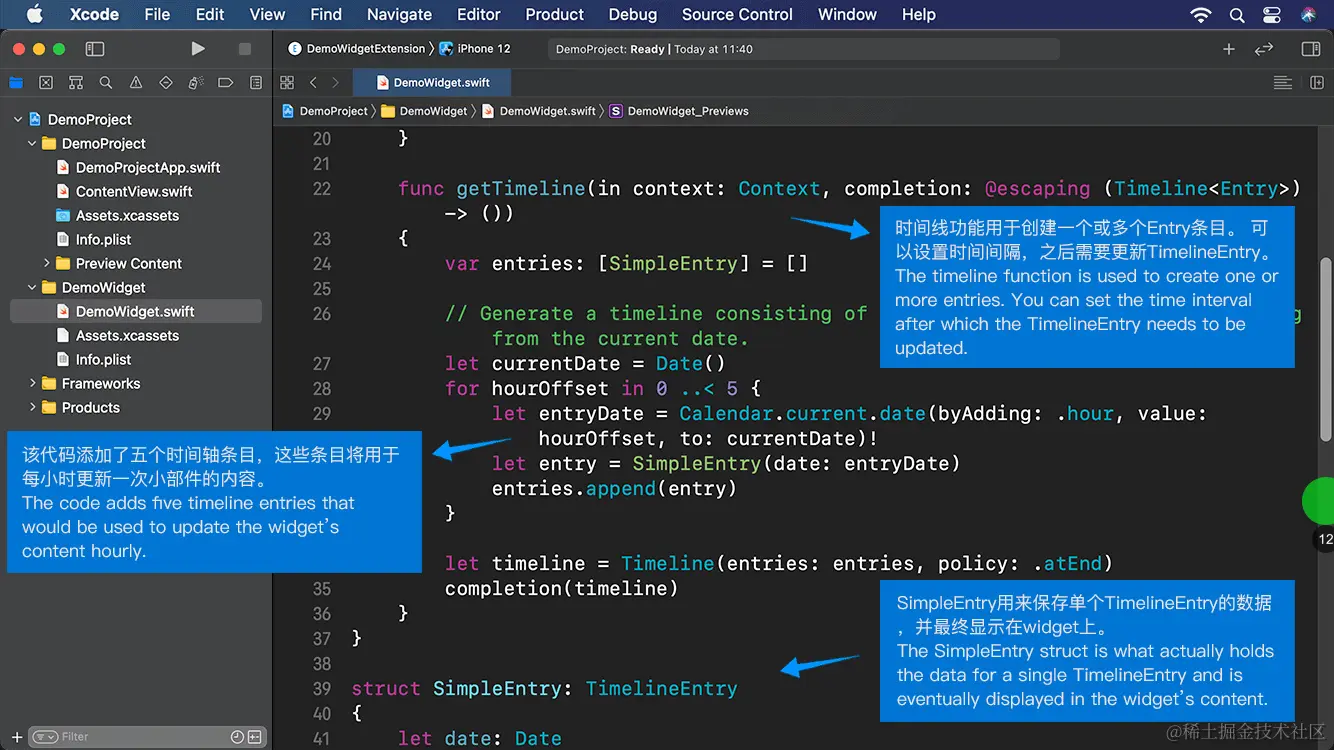The width and height of the screenshot is (1334, 750).
Task: Open filter options dropdown in Filter field
Action: tap(45, 737)
